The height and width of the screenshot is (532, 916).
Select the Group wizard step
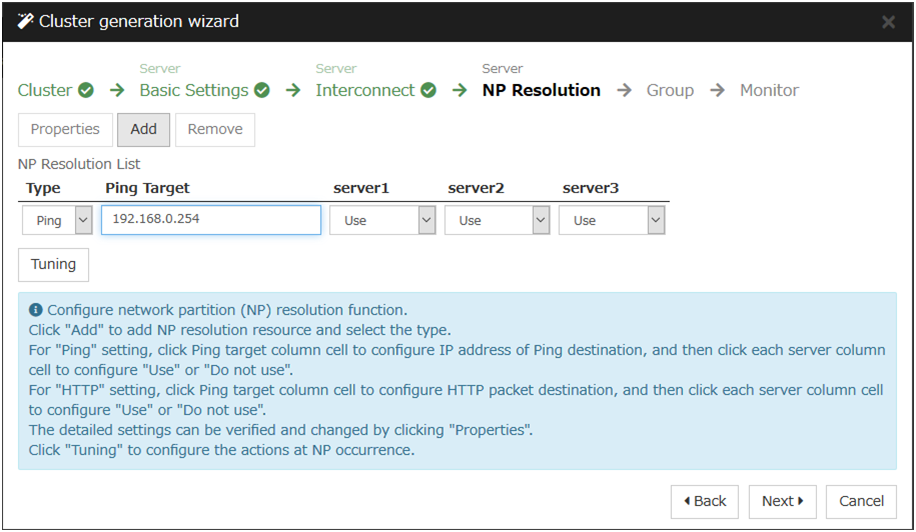670,90
